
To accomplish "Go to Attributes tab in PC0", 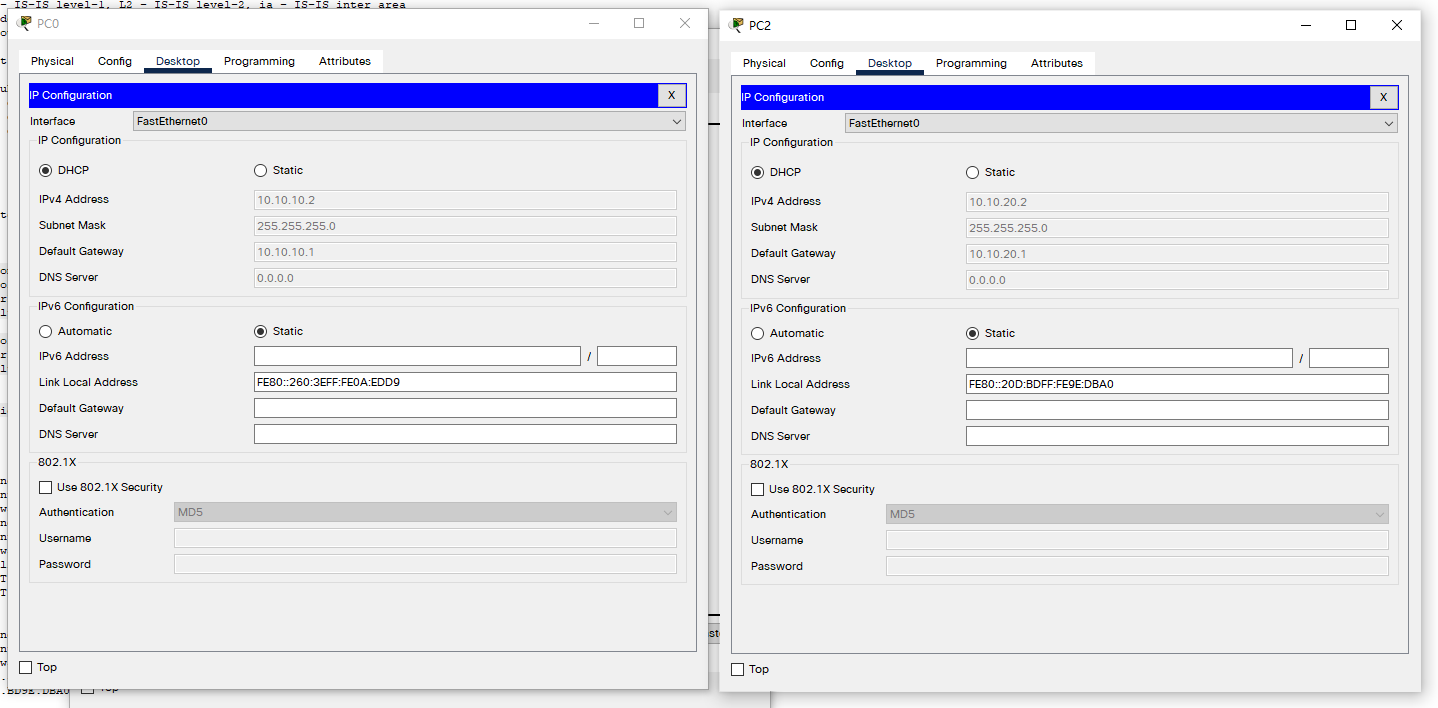I will click(x=345, y=61).
